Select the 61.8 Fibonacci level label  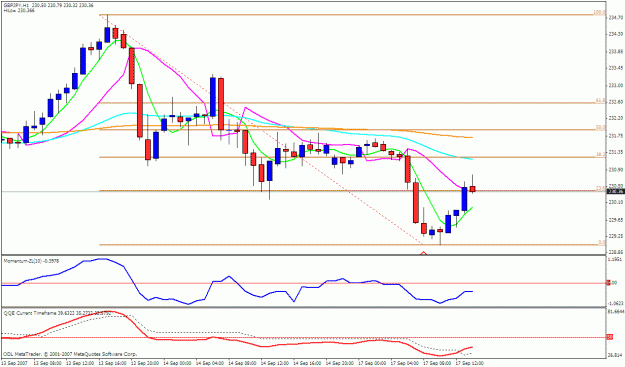(x=601, y=100)
